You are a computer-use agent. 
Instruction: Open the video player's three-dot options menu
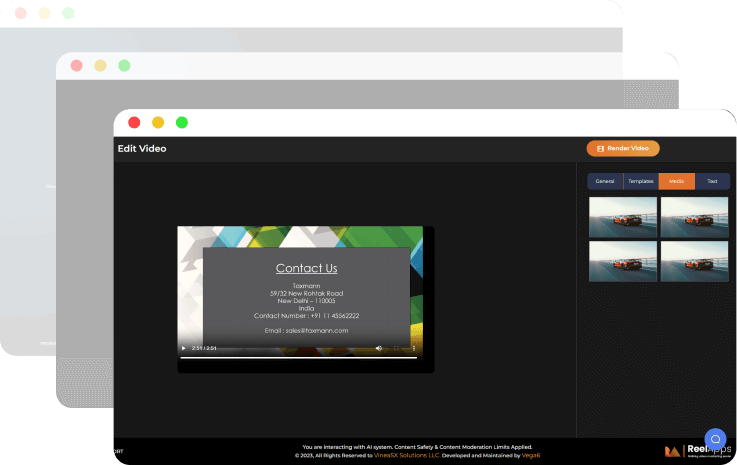click(x=413, y=348)
